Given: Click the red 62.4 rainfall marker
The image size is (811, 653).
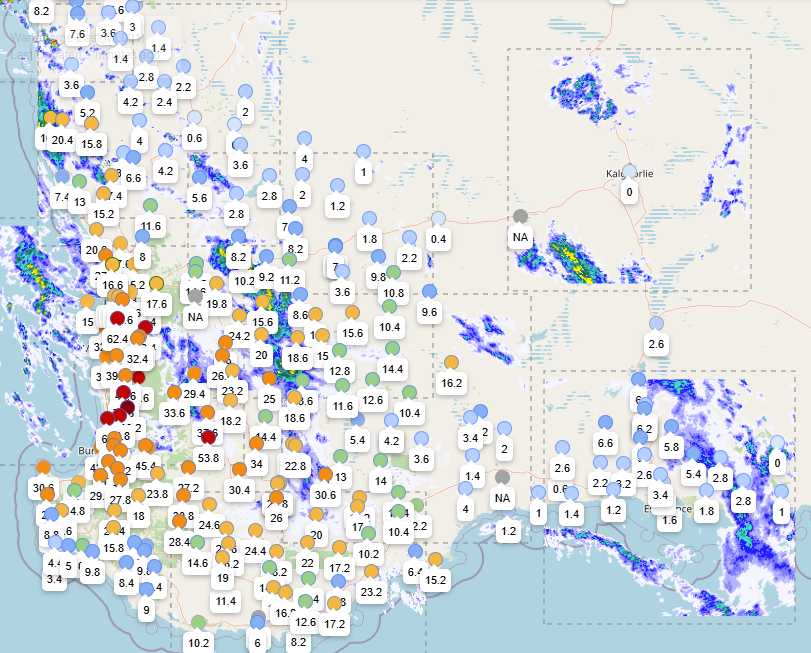Looking at the screenshot, I should pos(117,318).
